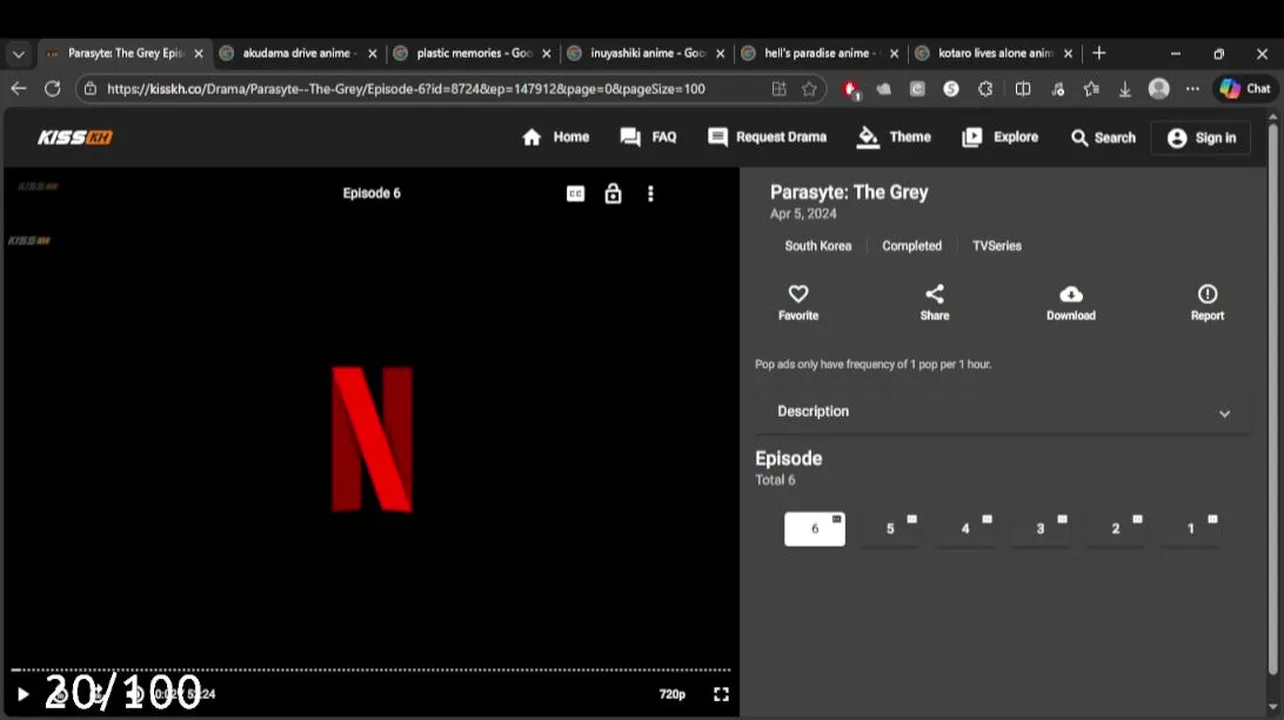Open the browser Downloads panel
Screen dimensions: 1284x720
click(1125, 89)
